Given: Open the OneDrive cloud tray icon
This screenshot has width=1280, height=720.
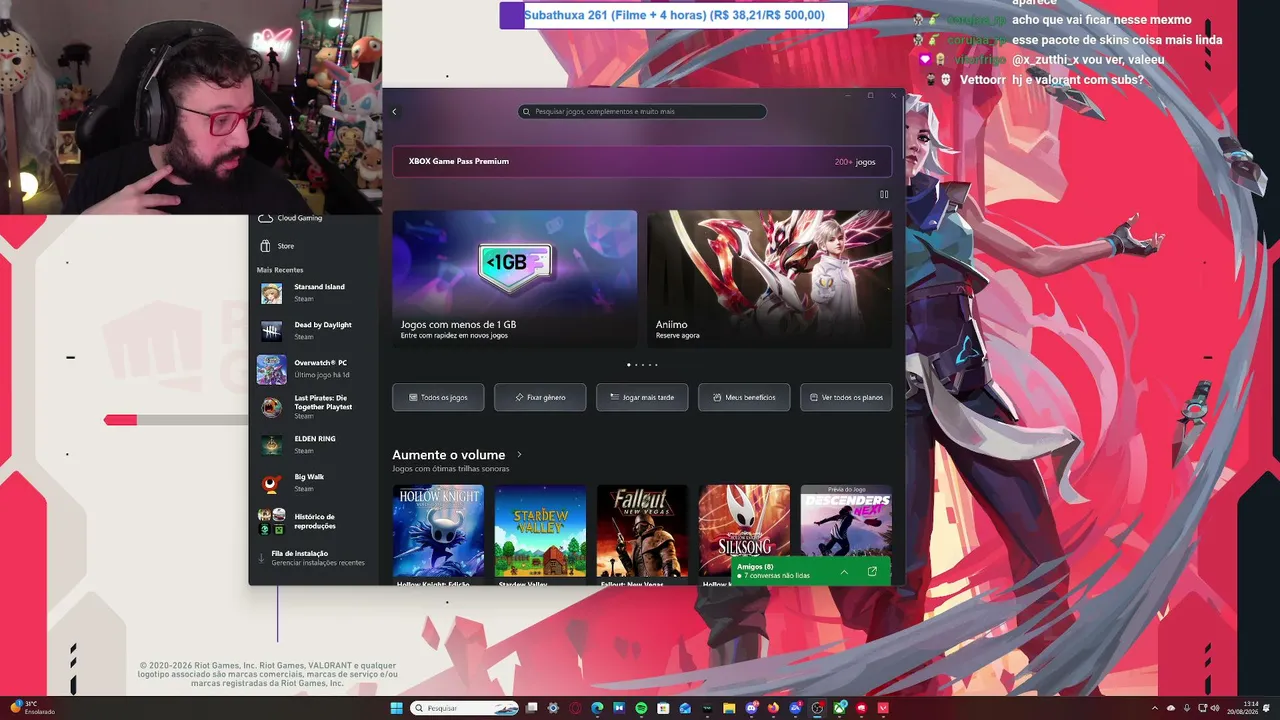Looking at the screenshot, I should pos(1171,708).
